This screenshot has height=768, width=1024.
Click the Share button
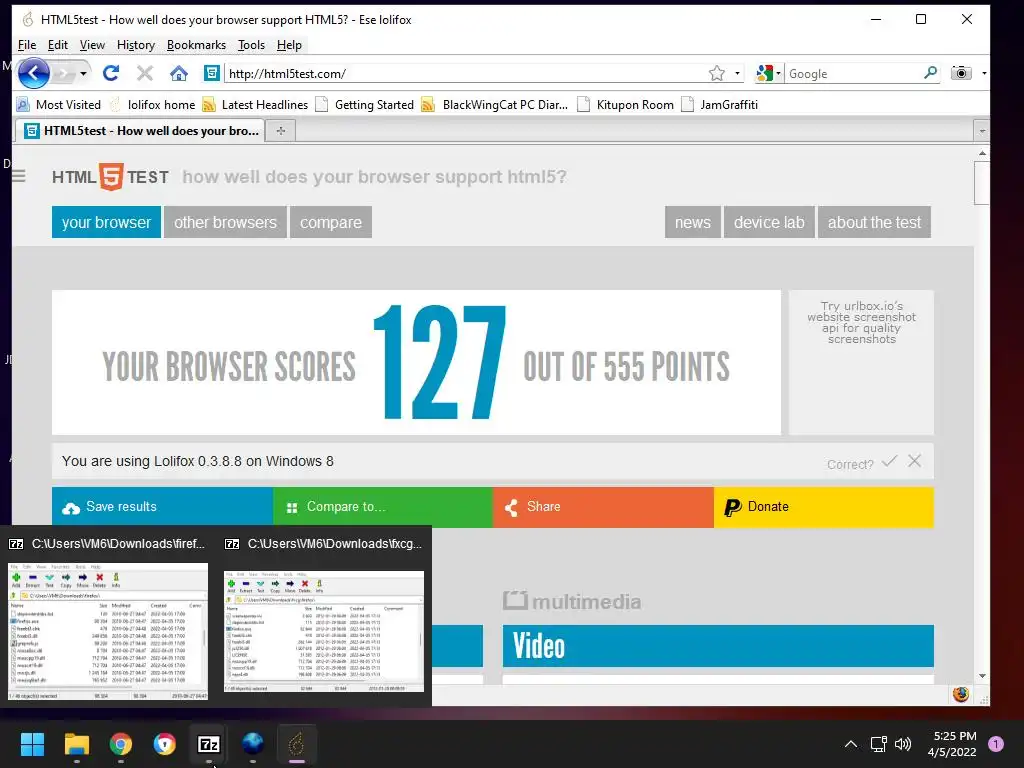coord(603,507)
